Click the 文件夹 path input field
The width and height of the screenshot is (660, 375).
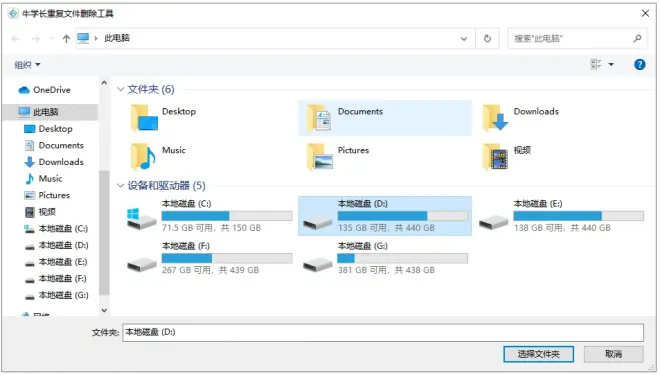click(383, 332)
